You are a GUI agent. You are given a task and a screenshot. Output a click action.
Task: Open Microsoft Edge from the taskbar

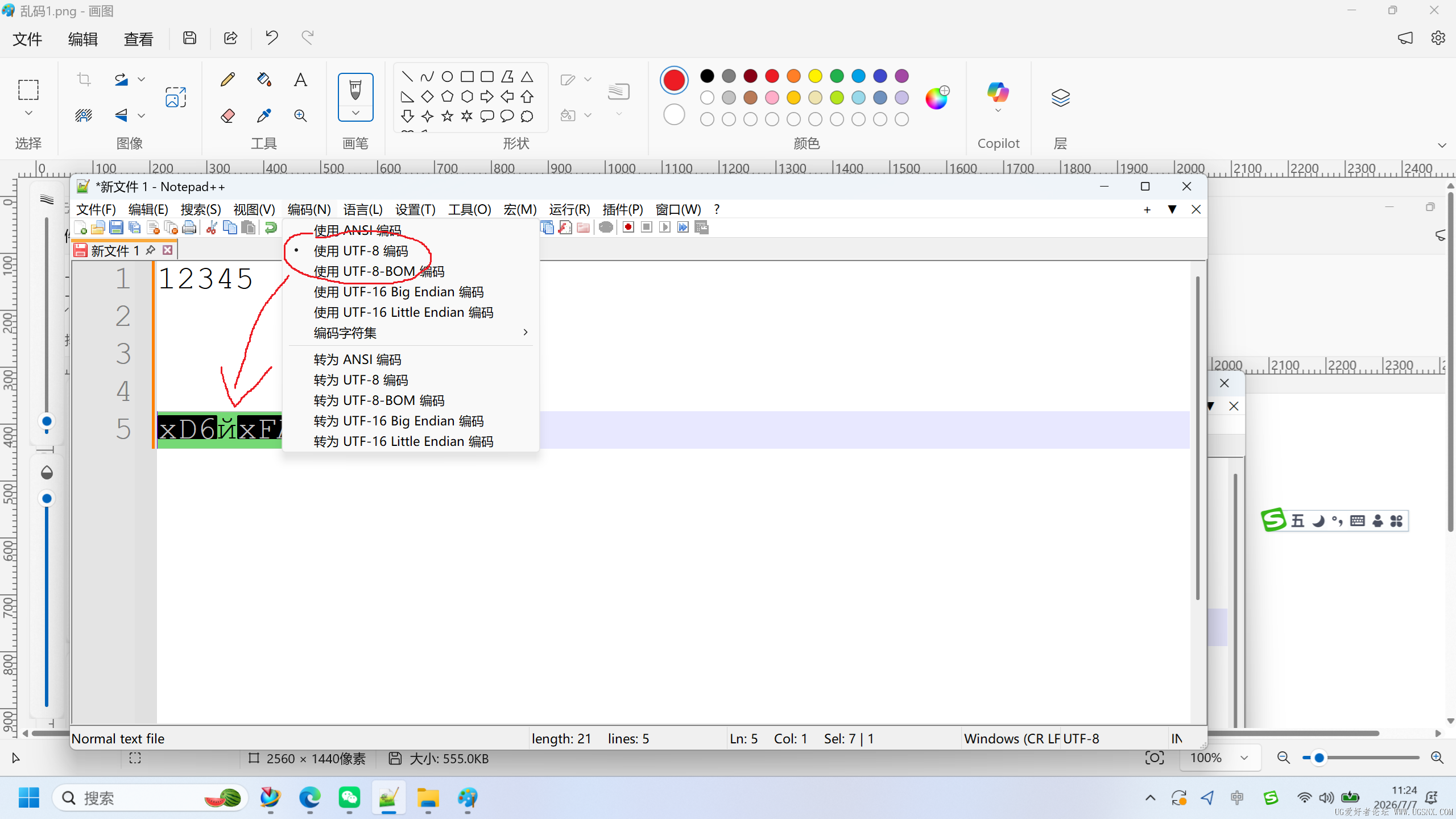tap(309, 798)
